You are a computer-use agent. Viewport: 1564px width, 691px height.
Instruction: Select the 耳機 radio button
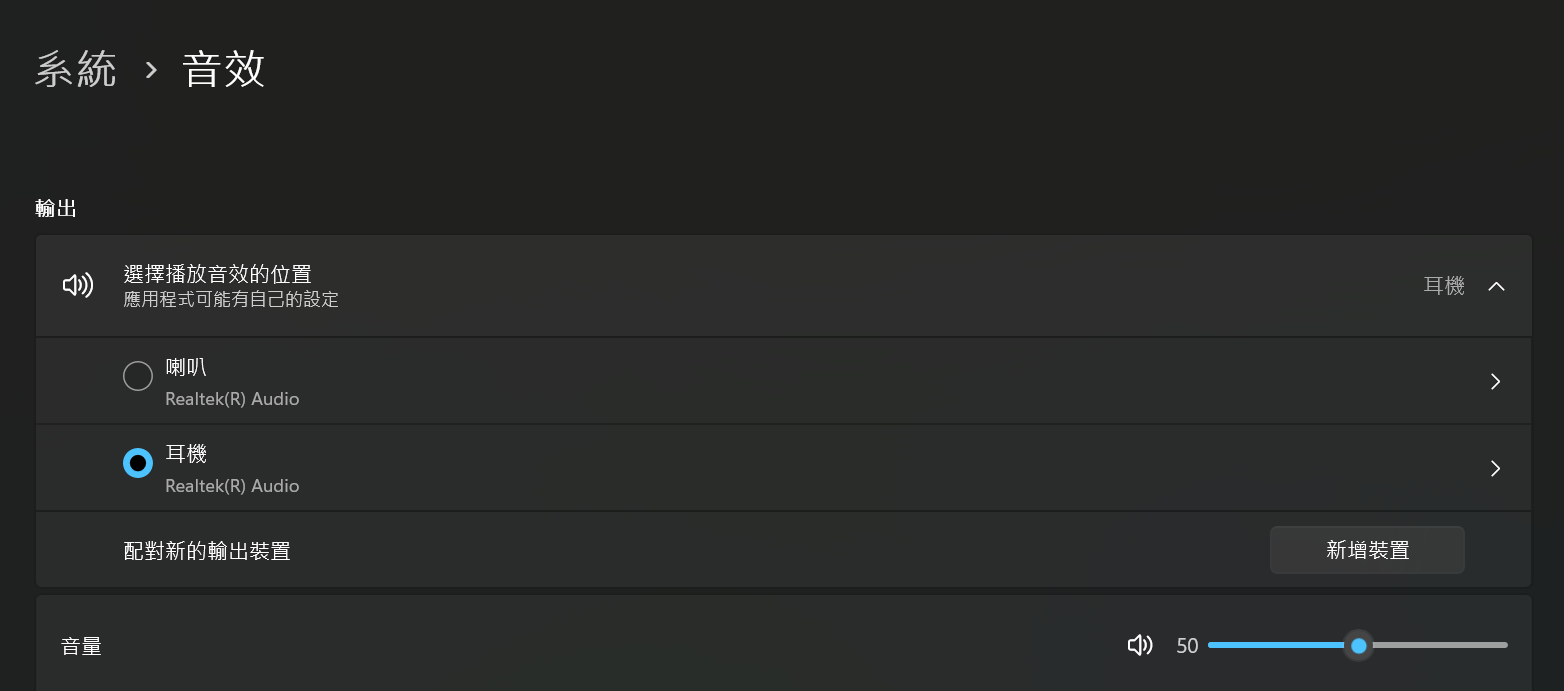[x=138, y=463]
